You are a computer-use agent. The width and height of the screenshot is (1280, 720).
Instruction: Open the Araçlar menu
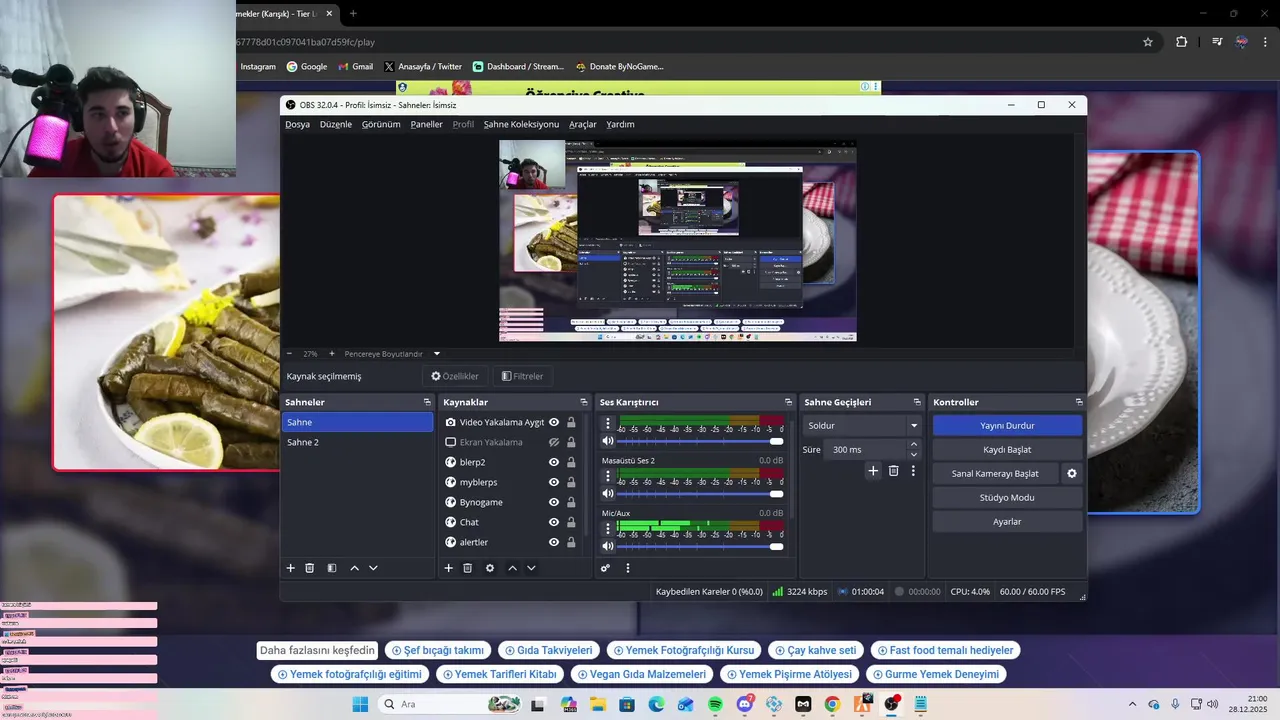582,124
